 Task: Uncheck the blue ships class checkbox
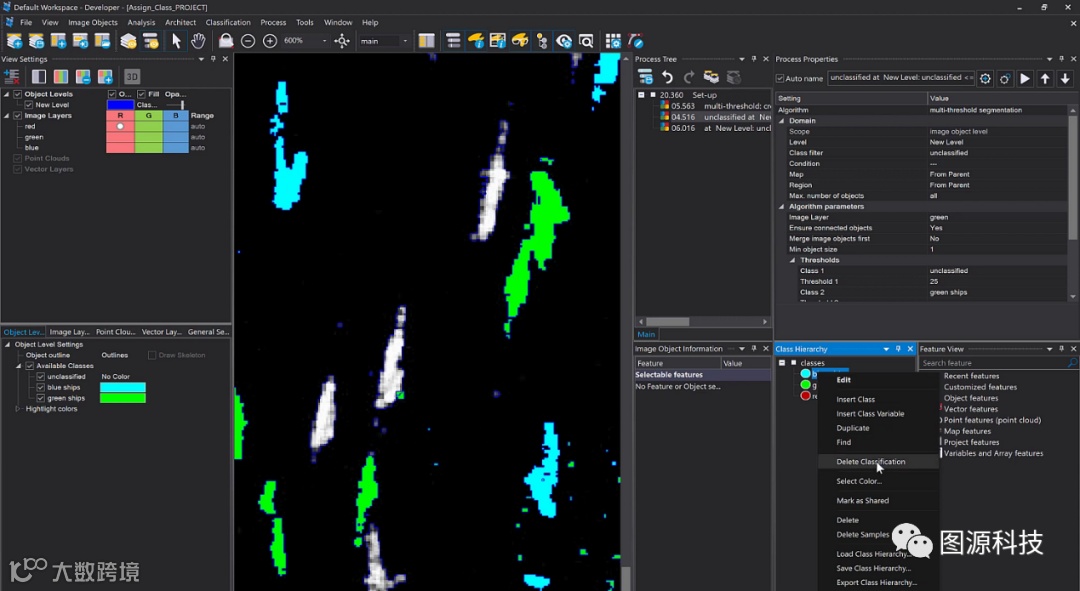41,387
